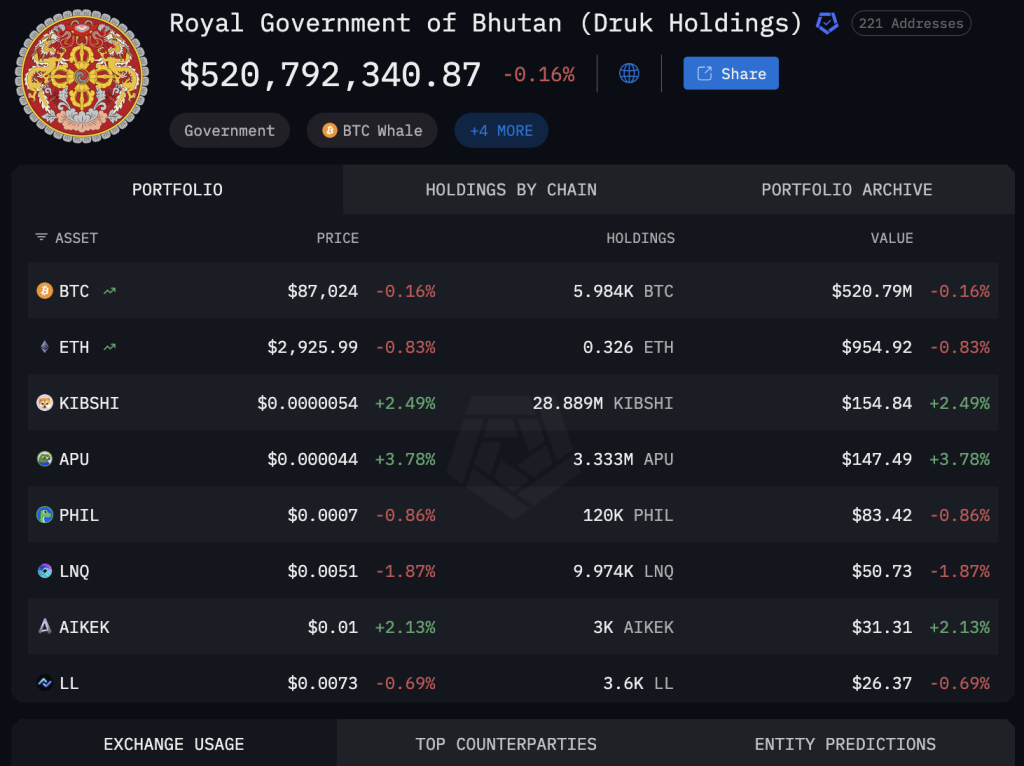
Task: Click the $2,925.99 ETH price
Action: [x=312, y=347]
